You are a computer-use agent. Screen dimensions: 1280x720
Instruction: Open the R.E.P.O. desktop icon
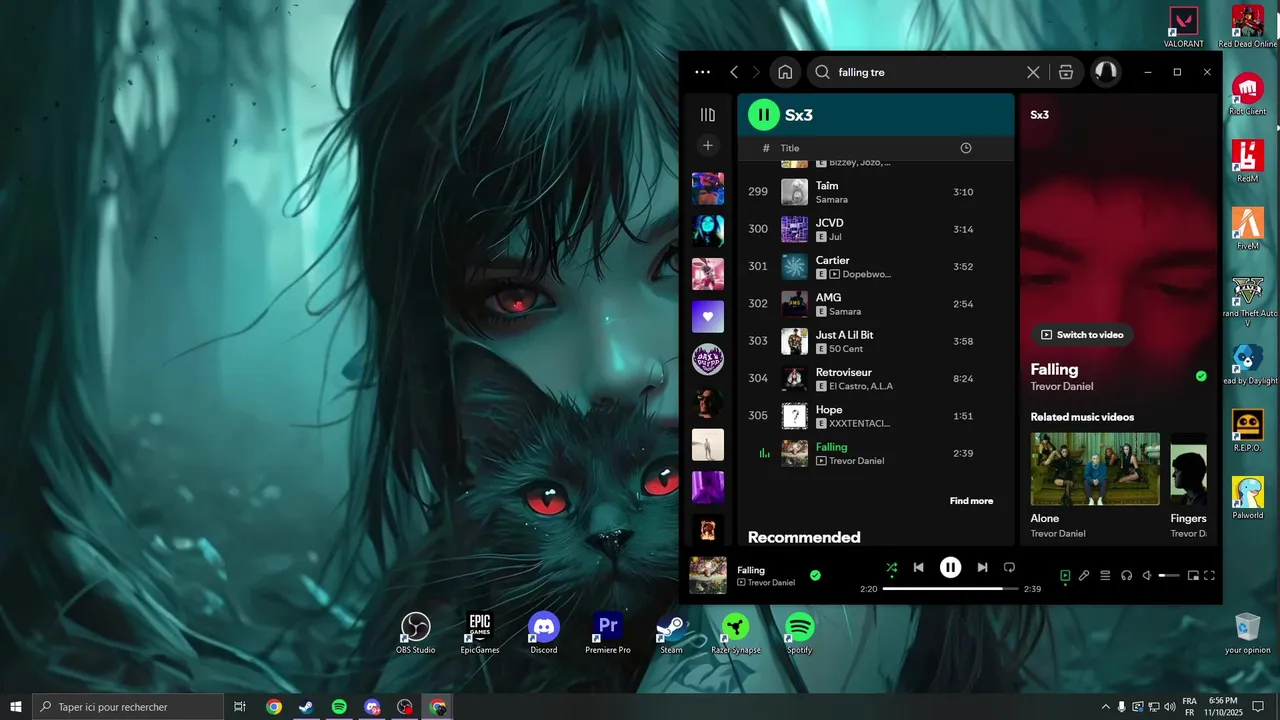1247,430
